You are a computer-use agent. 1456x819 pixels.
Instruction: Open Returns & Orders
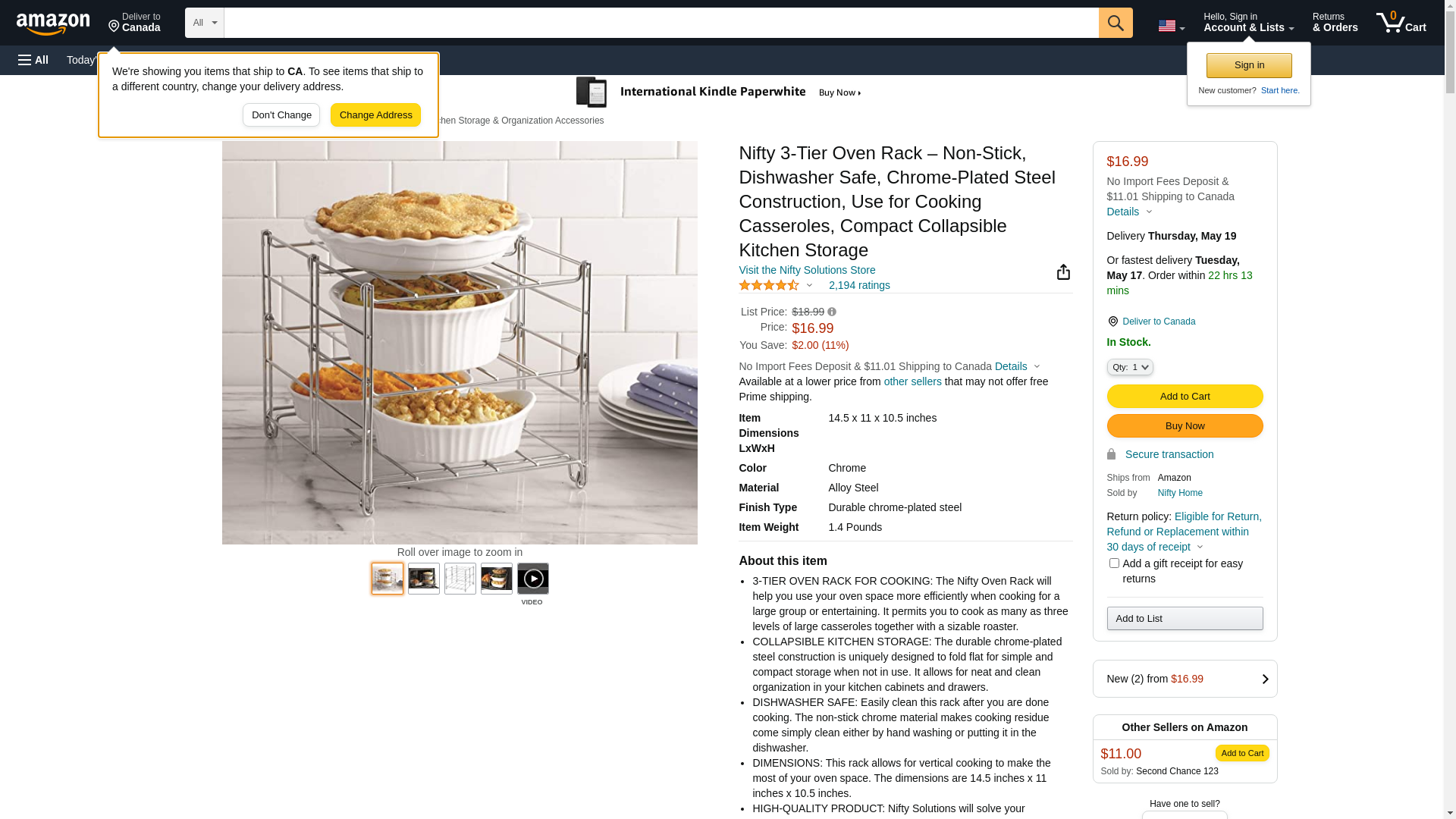[x=1335, y=23]
